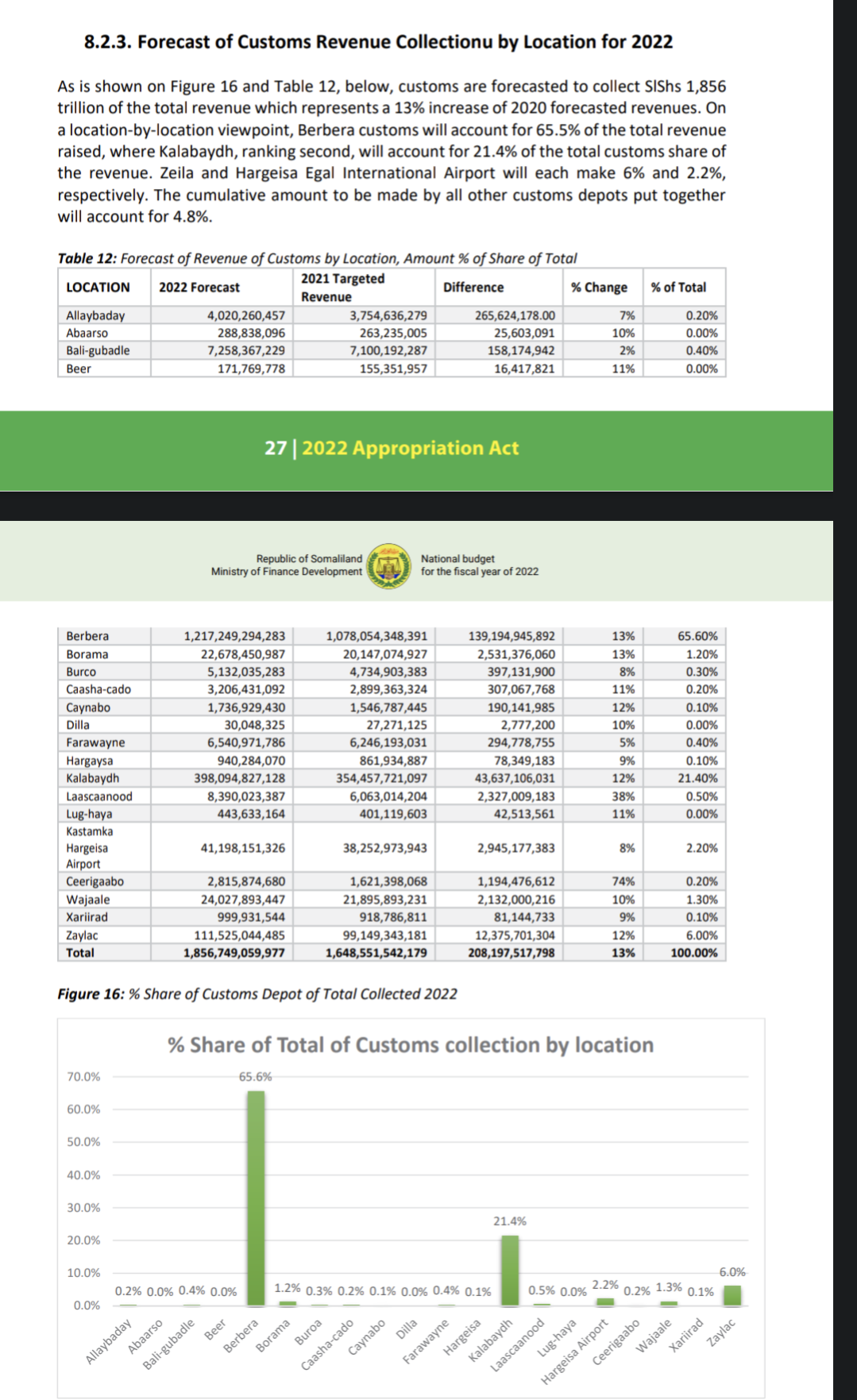Select the 'Allaybaday' chart axis label

[109, 1342]
